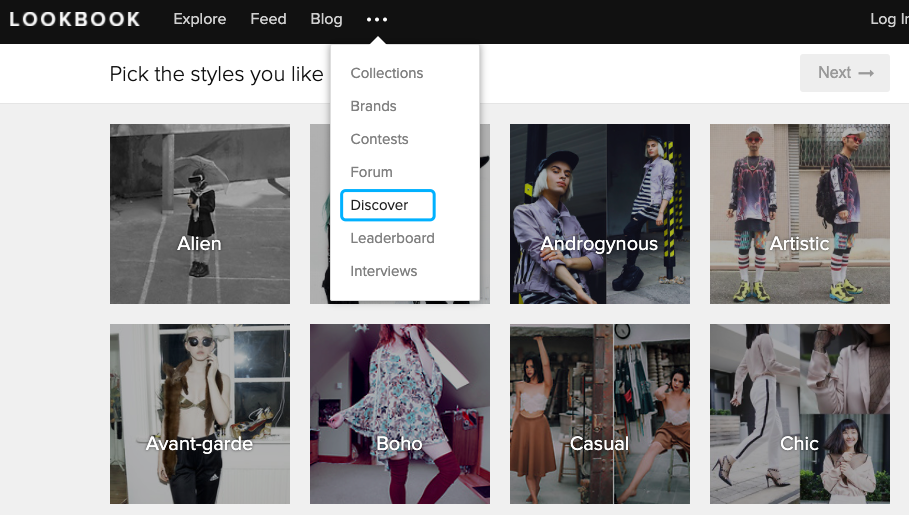Go to the Feed page

[268, 19]
